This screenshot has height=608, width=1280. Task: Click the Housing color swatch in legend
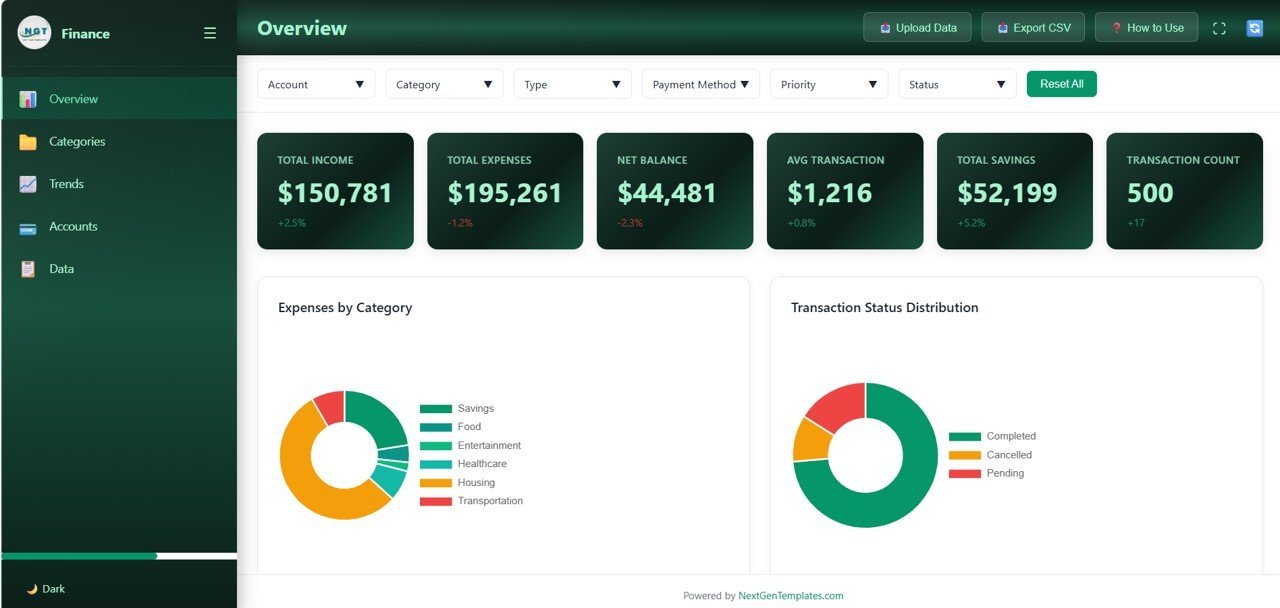click(x=437, y=482)
